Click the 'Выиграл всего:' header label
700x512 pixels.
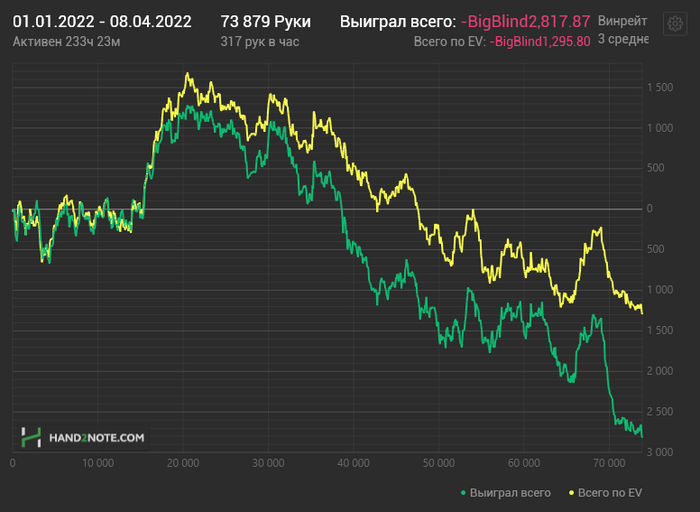[398, 21]
